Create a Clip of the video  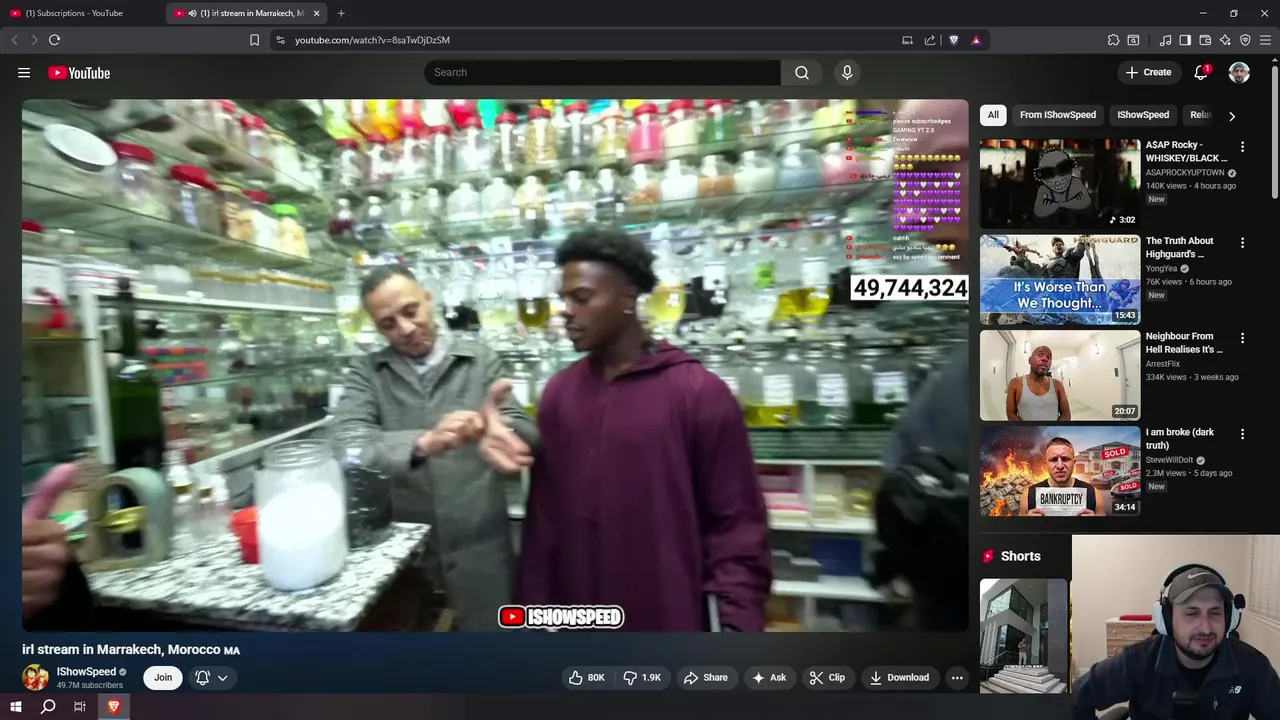click(827, 677)
